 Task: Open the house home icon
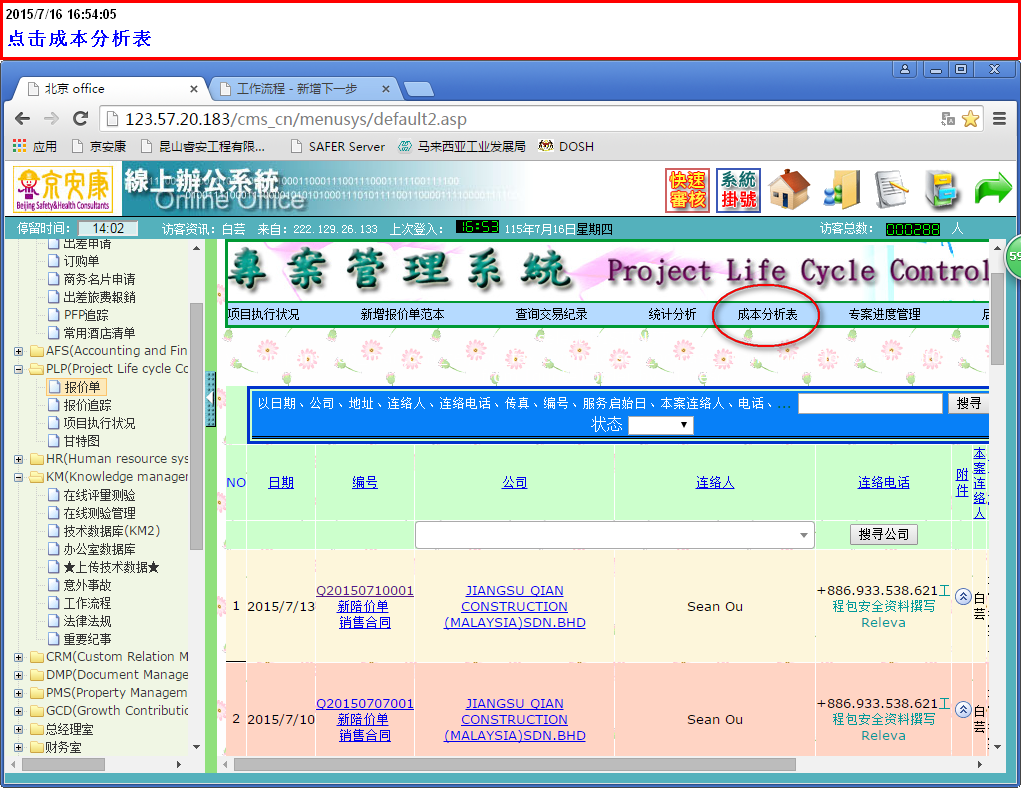[789, 190]
